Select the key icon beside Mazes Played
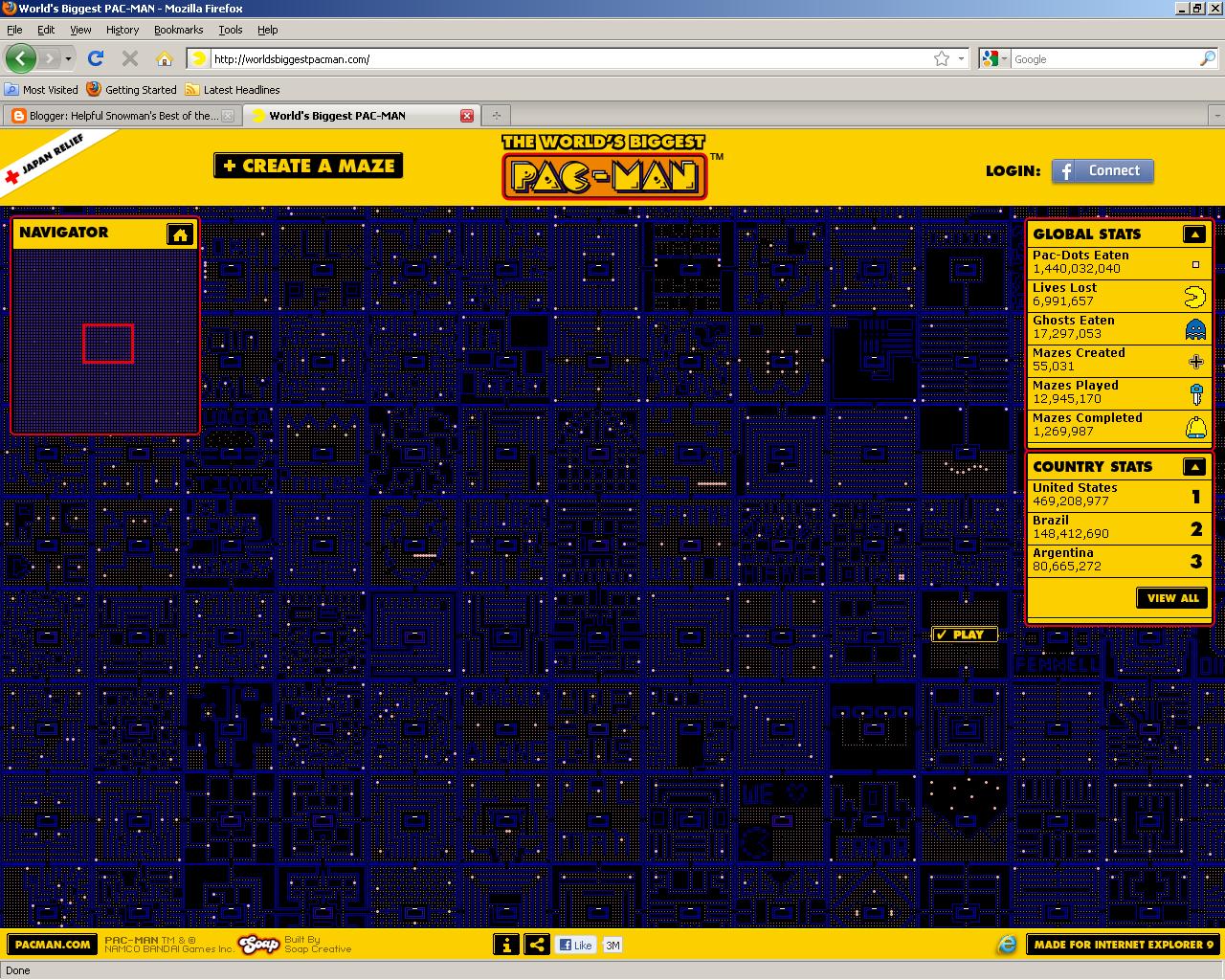Image resolution: width=1225 pixels, height=980 pixels. click(x=1195, y=393)
